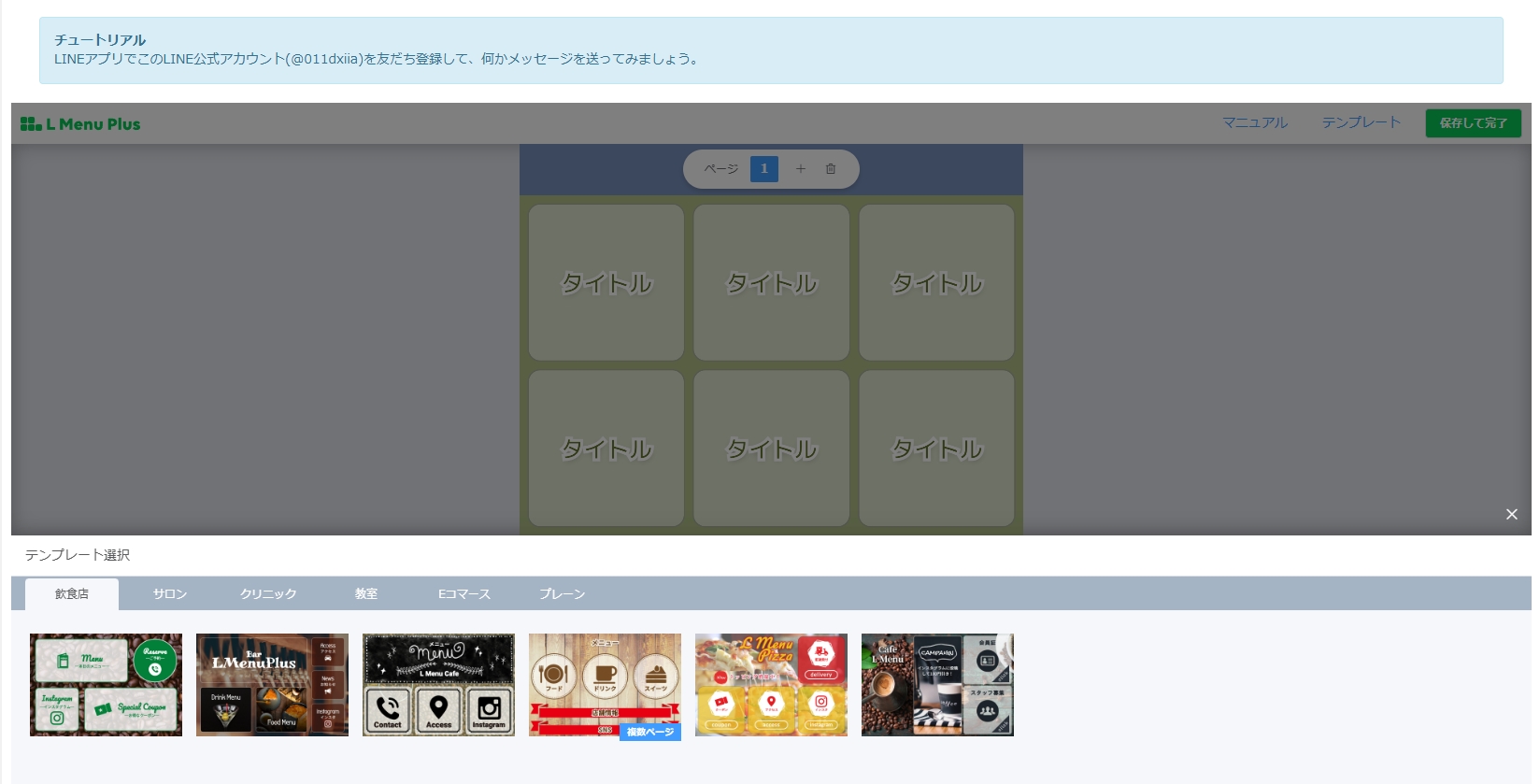Choose the プレーン tab

click(x=563, y=594)
